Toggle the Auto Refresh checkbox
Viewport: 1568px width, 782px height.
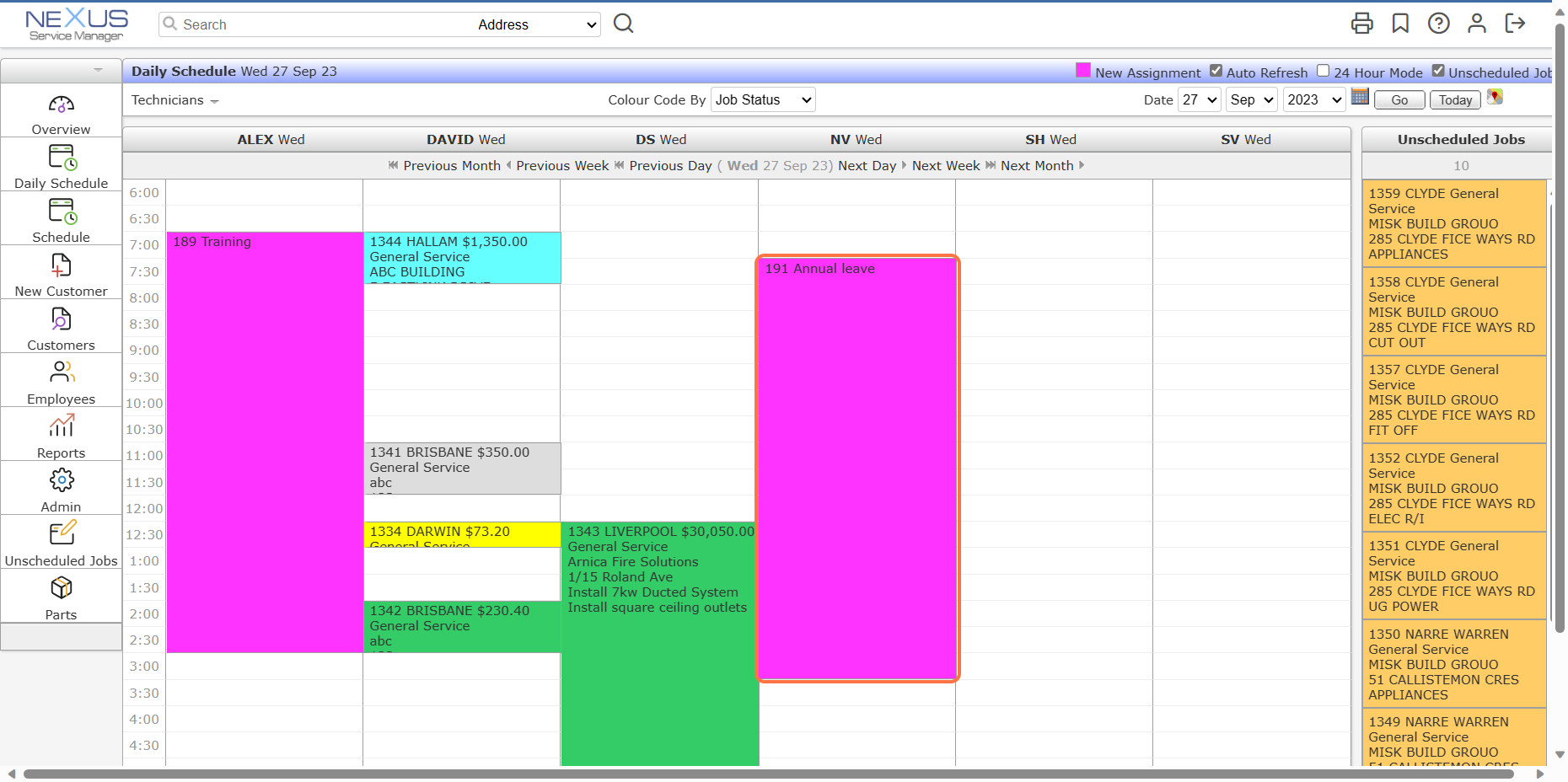[1216, 72]
